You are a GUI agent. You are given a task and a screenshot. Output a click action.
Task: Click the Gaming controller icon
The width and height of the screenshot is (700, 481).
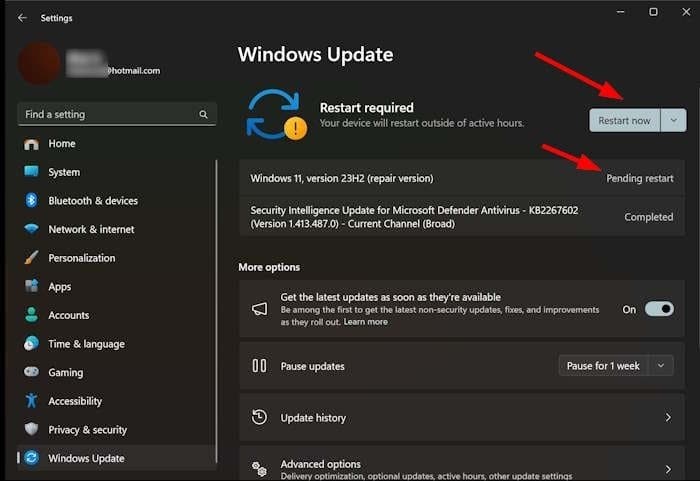click(x=31, y=372)
